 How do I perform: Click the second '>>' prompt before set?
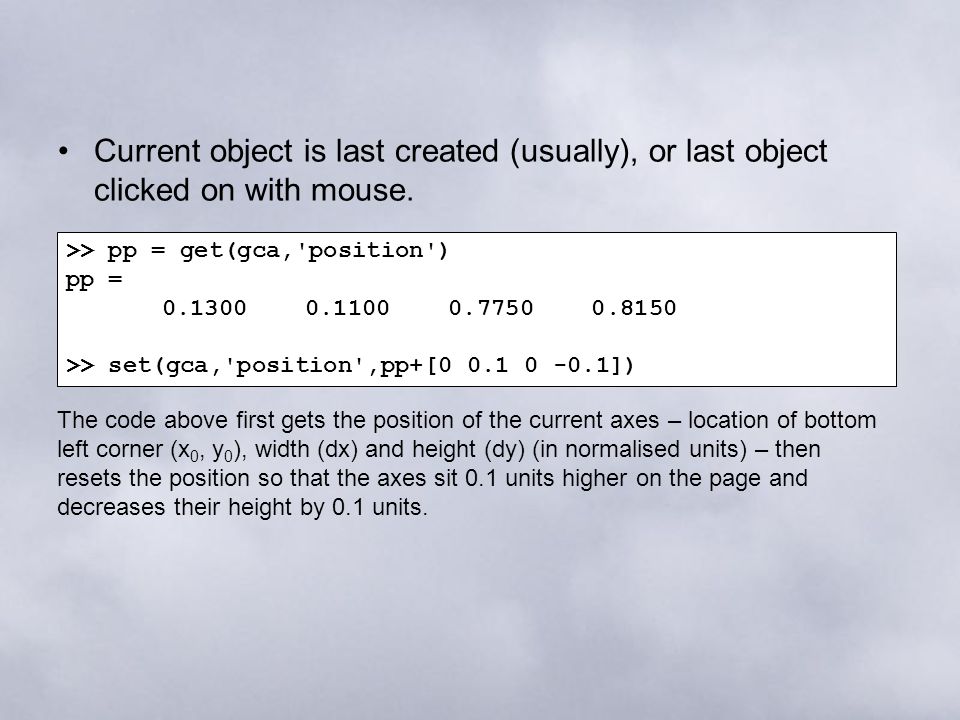point(80,366)
